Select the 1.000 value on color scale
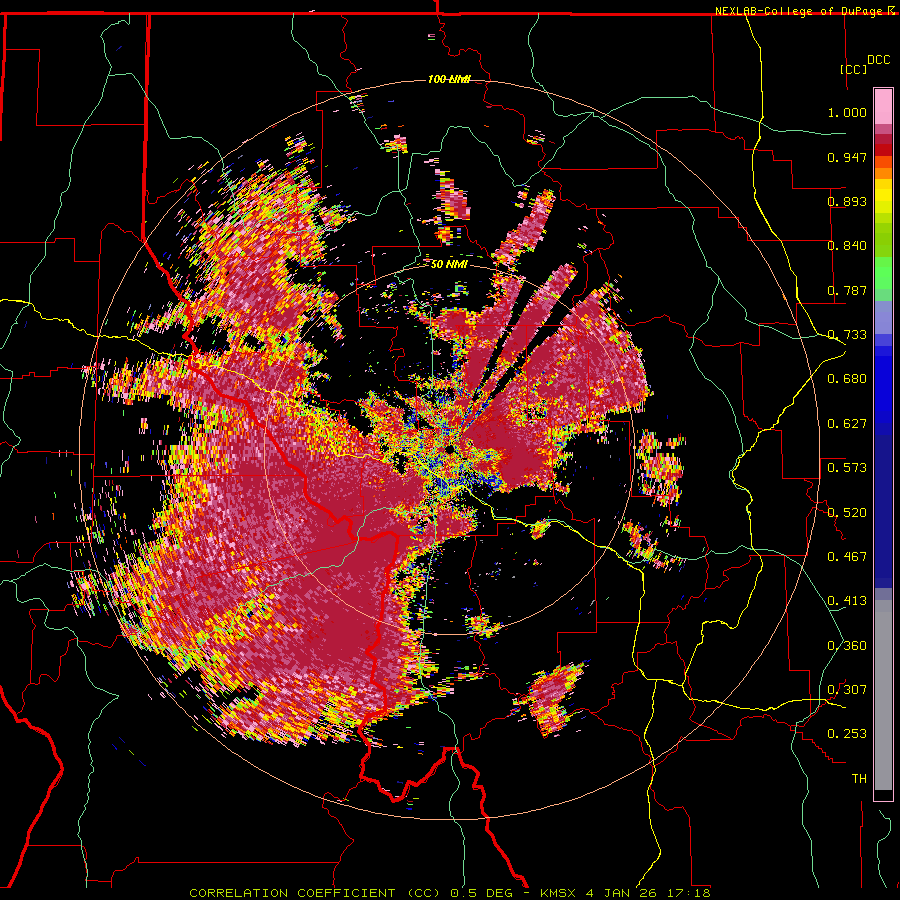 pyautogui.click(x=847, y=112)
